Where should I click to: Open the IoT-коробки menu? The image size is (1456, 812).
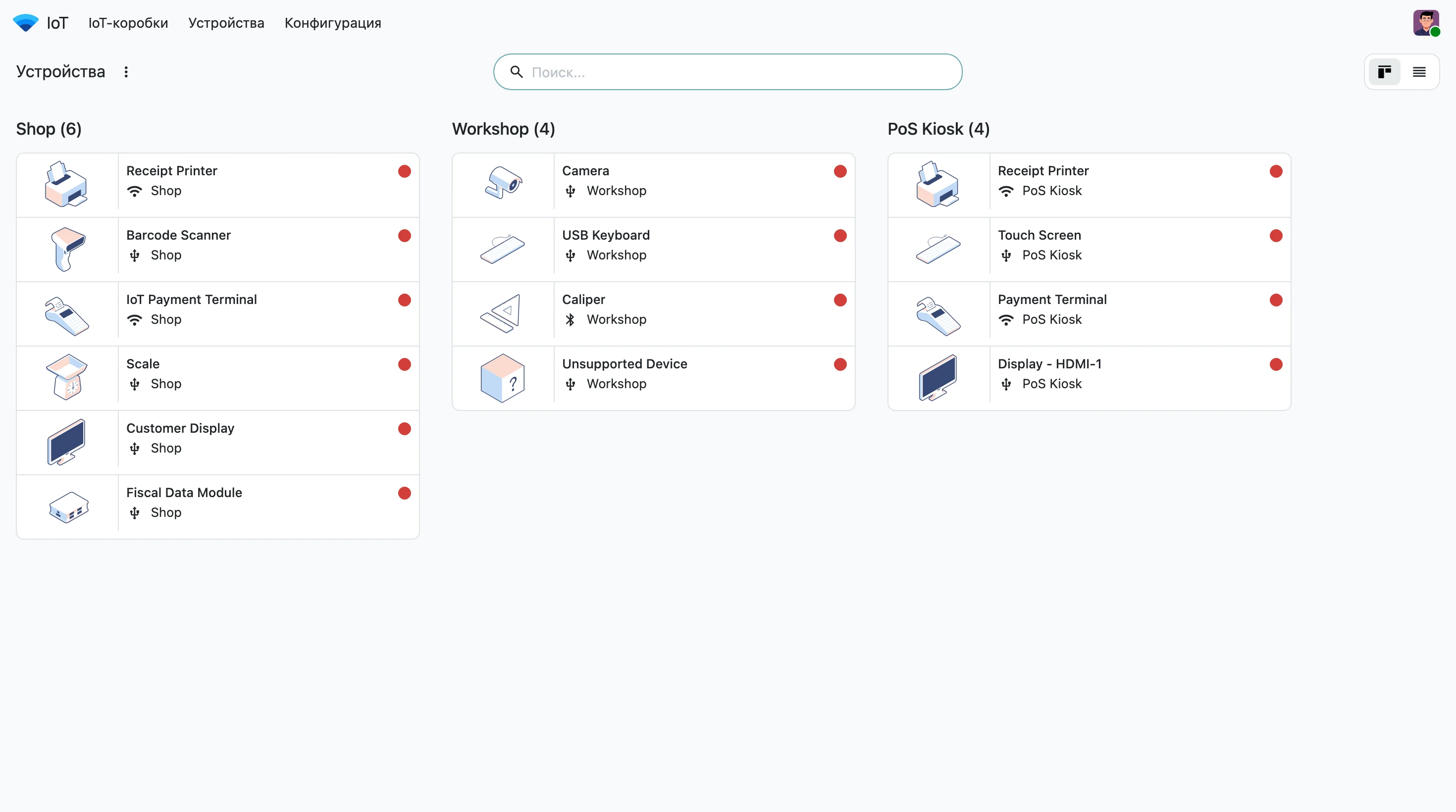click(128, 23)
